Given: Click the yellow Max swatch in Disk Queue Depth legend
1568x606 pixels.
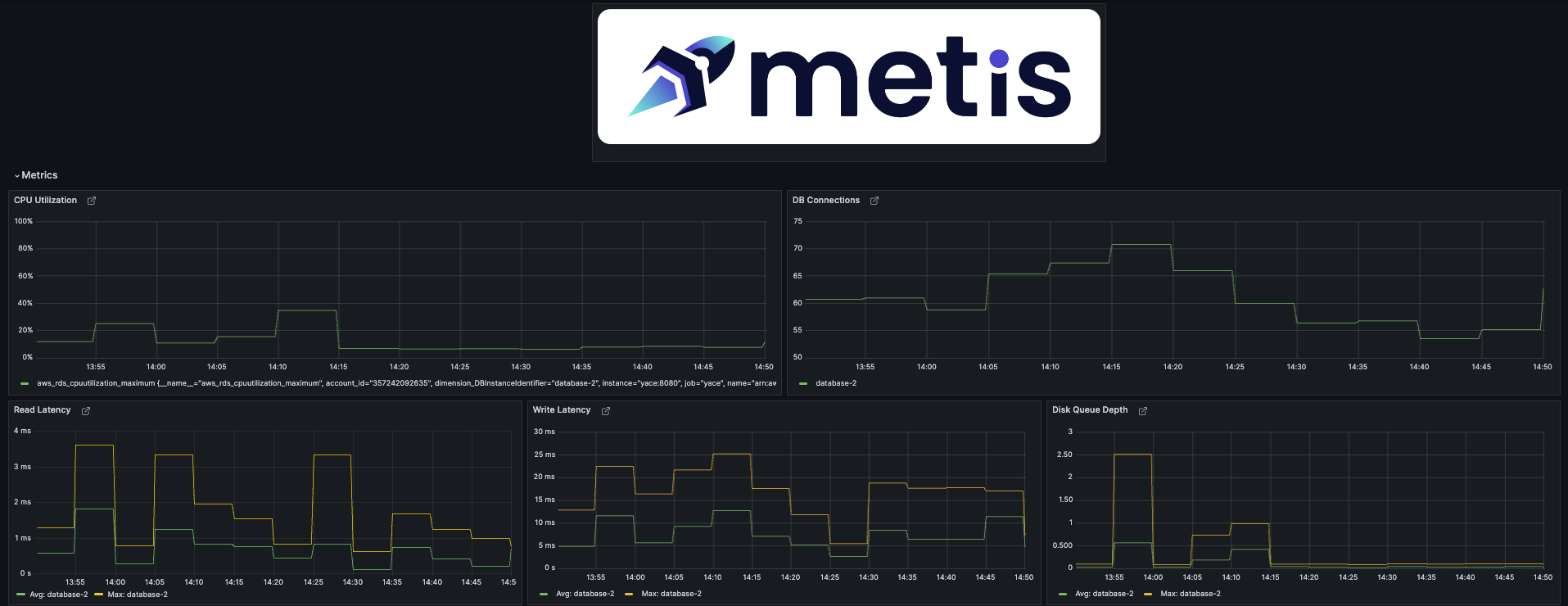Looking at the screenshot, I should 1148,594.
